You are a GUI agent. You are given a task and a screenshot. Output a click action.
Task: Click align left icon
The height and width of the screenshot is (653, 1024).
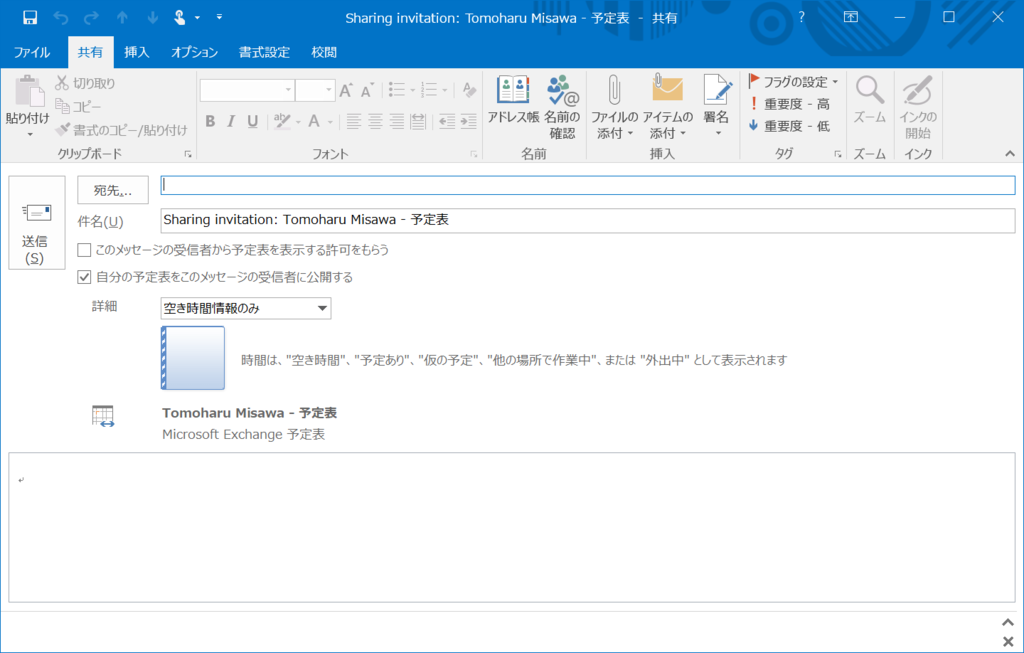point(353,121)
